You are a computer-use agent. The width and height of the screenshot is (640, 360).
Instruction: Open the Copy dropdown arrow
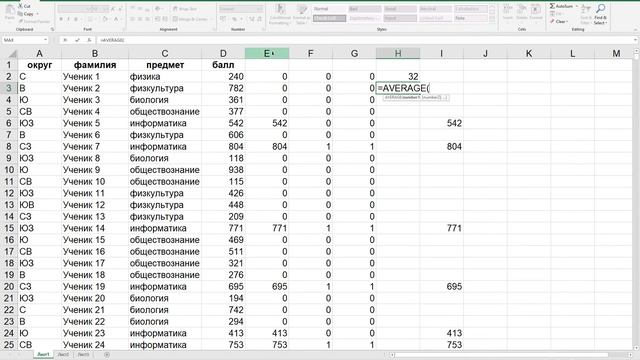point(38,13)
